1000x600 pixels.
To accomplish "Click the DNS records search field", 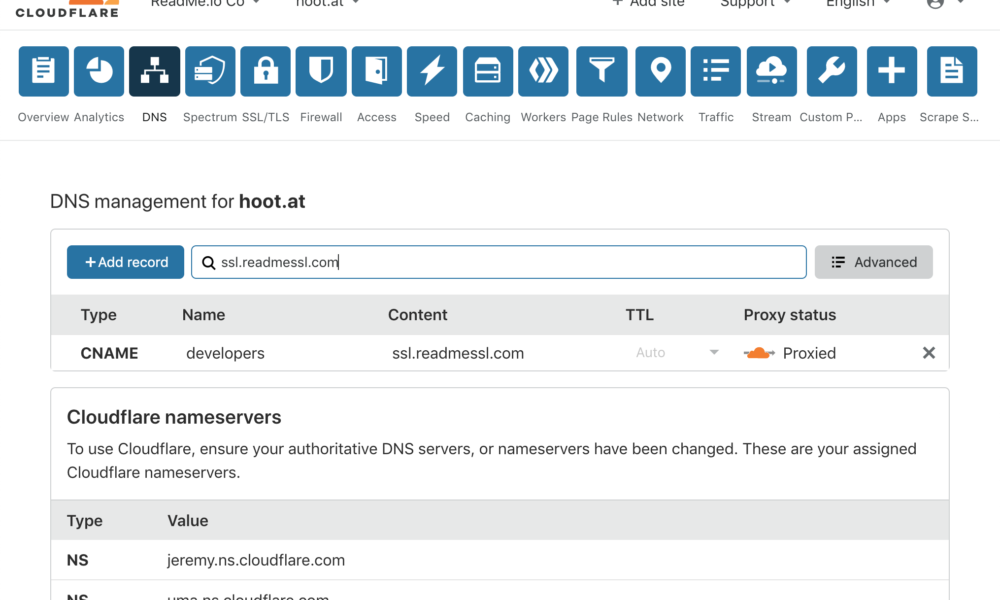I will [x=500, y=262].
